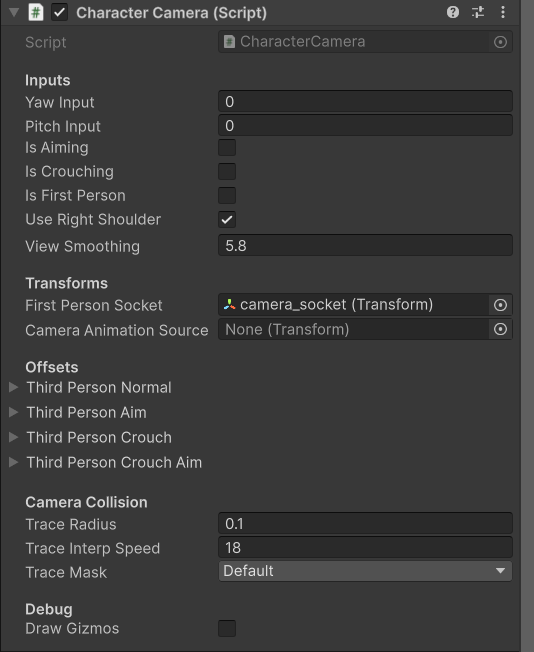Open the component help reference icon
The height and width of the screenshot is (652, 534).
pyautogui.click(x=453, y=12)
